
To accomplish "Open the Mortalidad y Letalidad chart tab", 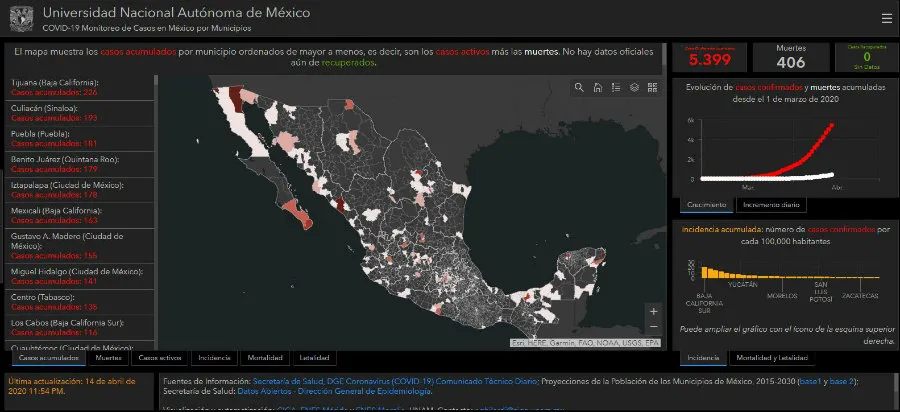I will 773,357.
